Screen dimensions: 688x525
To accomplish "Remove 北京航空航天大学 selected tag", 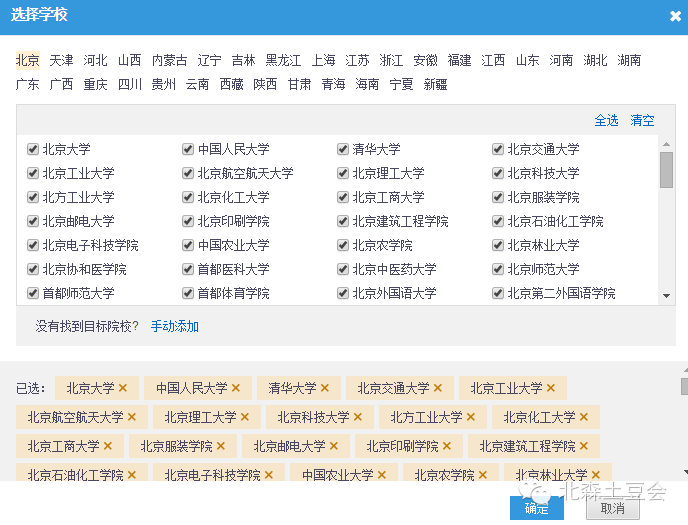I will coord(132,417).
